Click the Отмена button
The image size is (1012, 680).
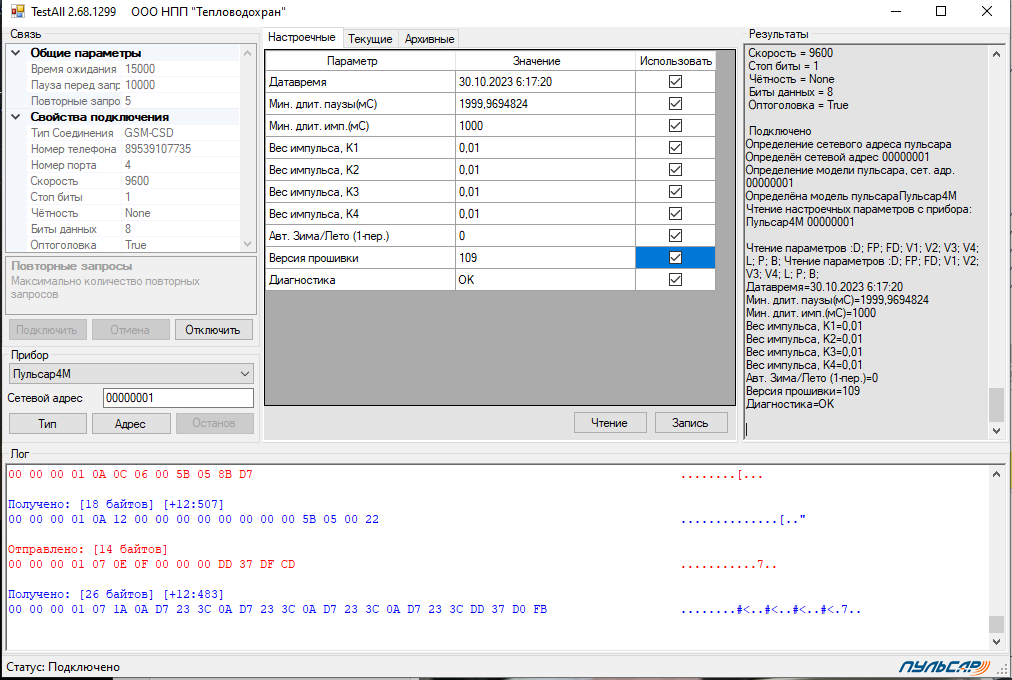click(x=130, y=330)
